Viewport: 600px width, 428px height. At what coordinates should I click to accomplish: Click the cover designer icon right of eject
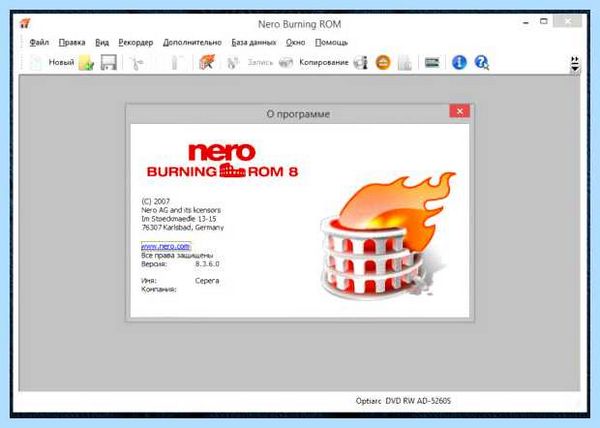404,63
